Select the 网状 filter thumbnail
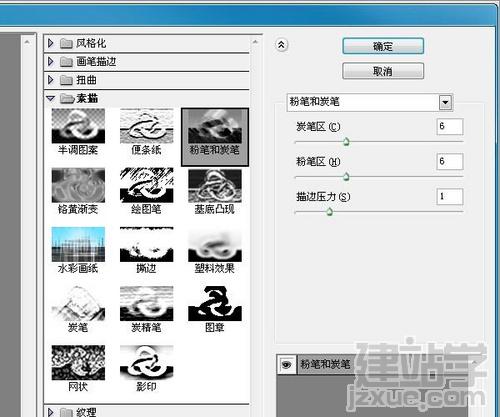Image resolution: width=500 pixels, height=417 pixels. pos(78,363)
